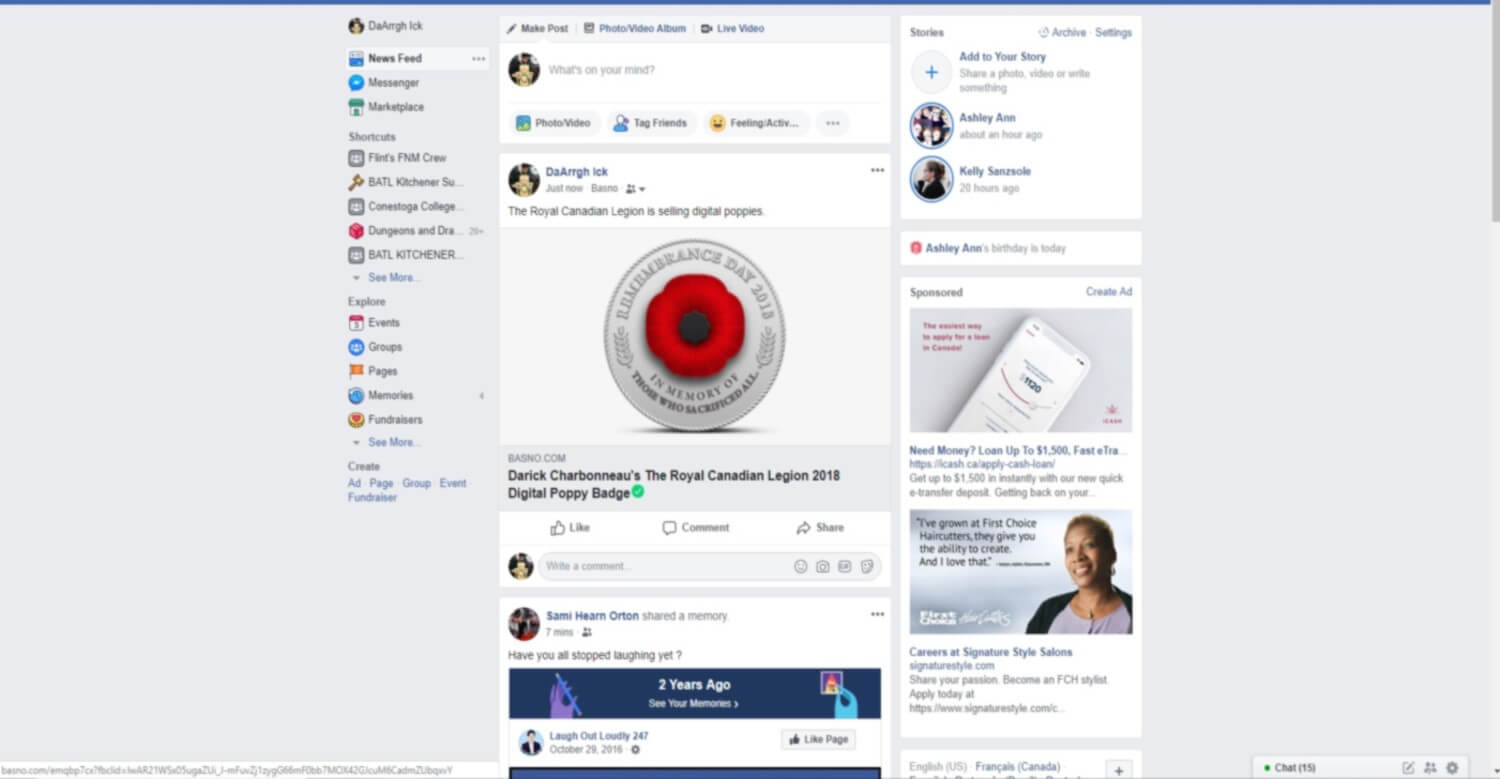Click the Create Fundraiser link
This screenshot has height=779, width=1500.
pos(372,497)
